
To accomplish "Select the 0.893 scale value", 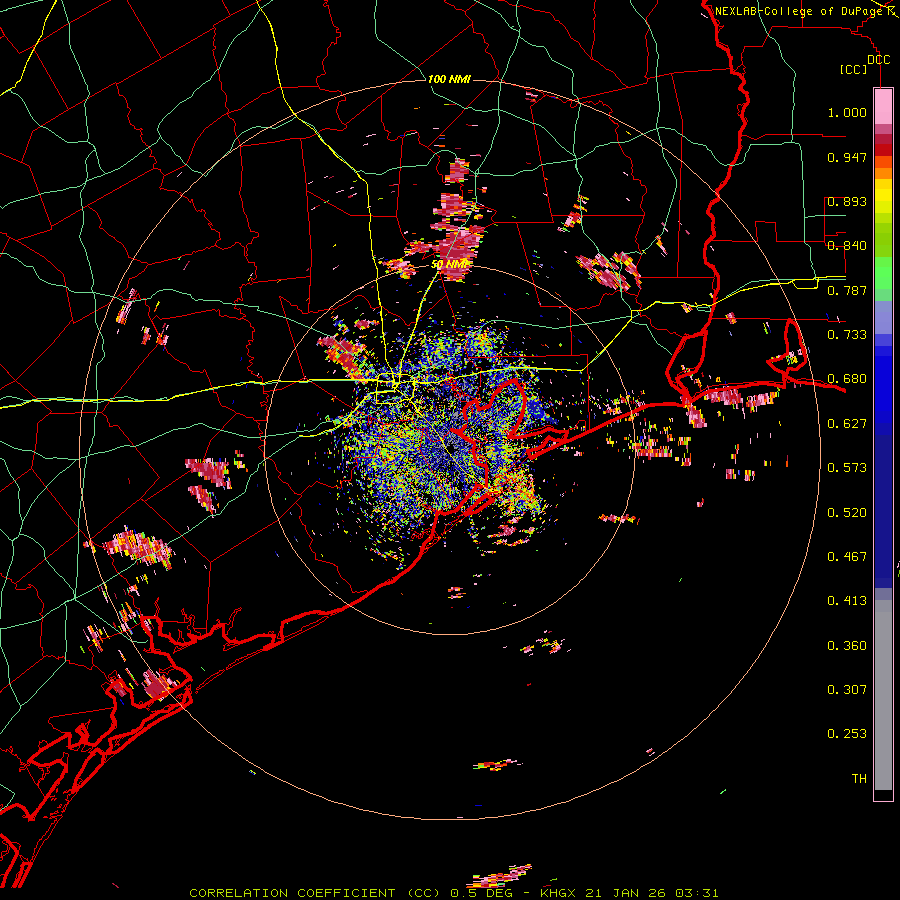I will (x=847, y=201).
